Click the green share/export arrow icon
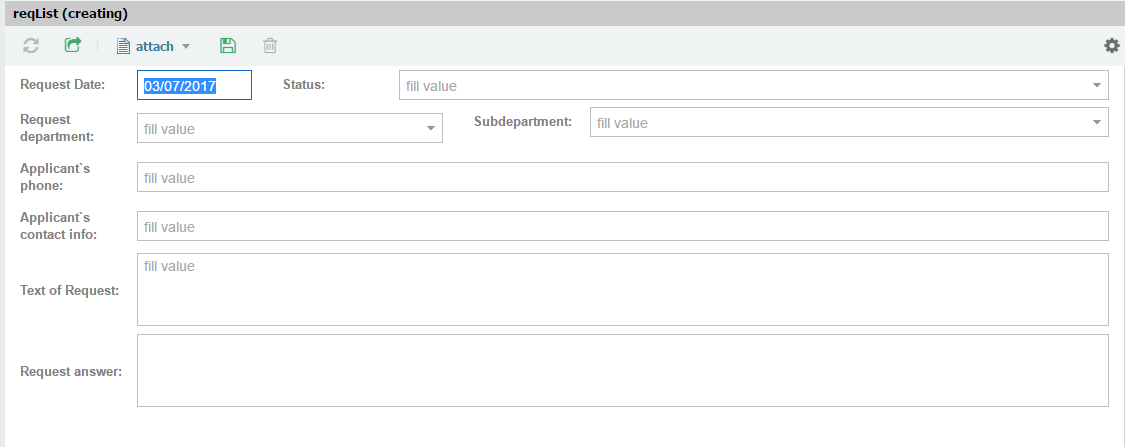Viewport: 1125px width, 447px height. 72,46
